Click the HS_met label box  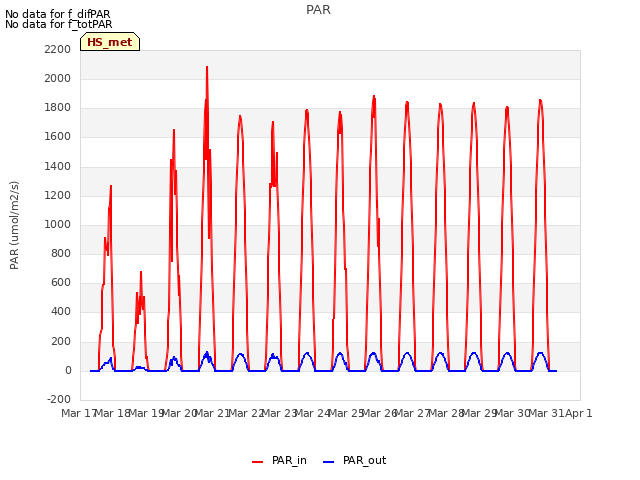[x=110, y=42]
